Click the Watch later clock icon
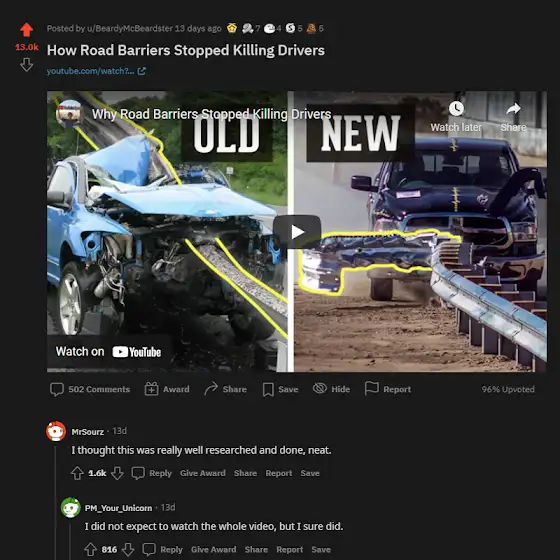This screenshot has height=560, width=560. click(456, 109)
